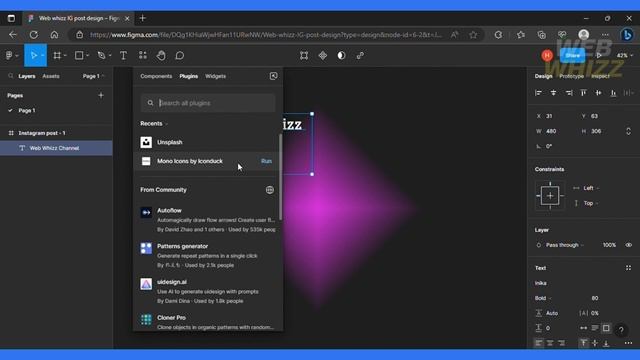The width and height of the screenshot is (640, 360).
Task: Expand the Page 1 dropdown
Action: 93,76
